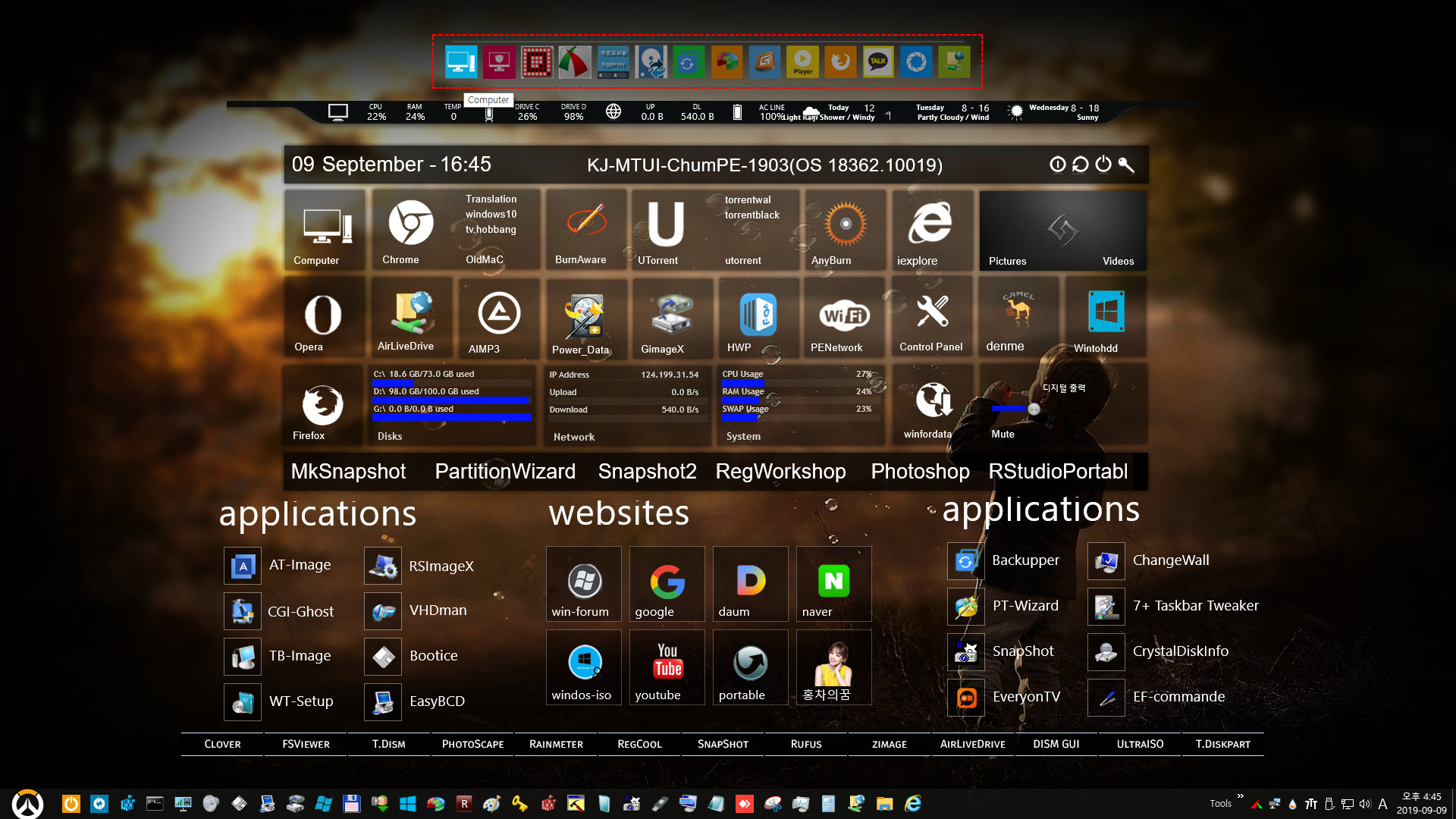Click the refresh icon in header bar
The image size is (1456, 819).
(x=1081, y=164)
